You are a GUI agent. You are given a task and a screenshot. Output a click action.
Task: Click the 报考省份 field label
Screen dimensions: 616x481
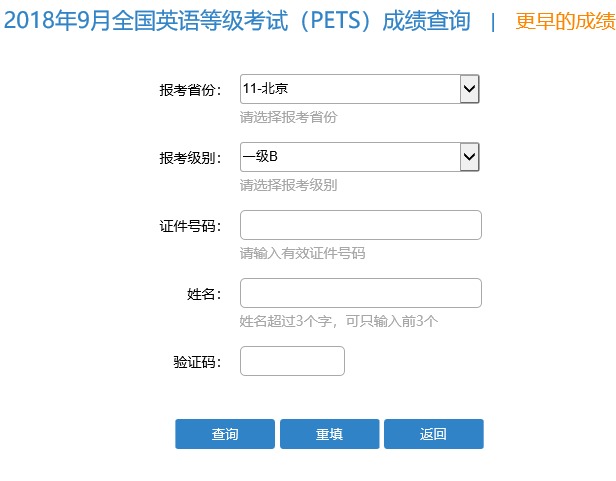[x=189, y=90]
